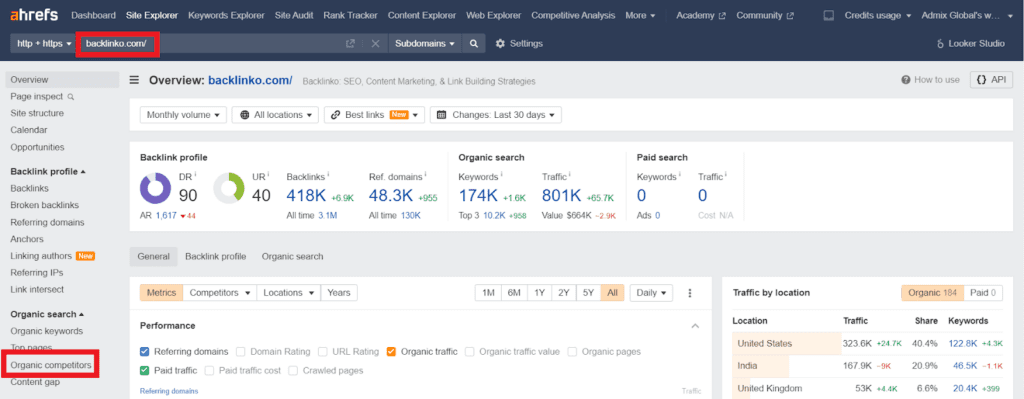Open Site Audit
This screenshot has width=1024, height=399.
click(x=294, y=15)
